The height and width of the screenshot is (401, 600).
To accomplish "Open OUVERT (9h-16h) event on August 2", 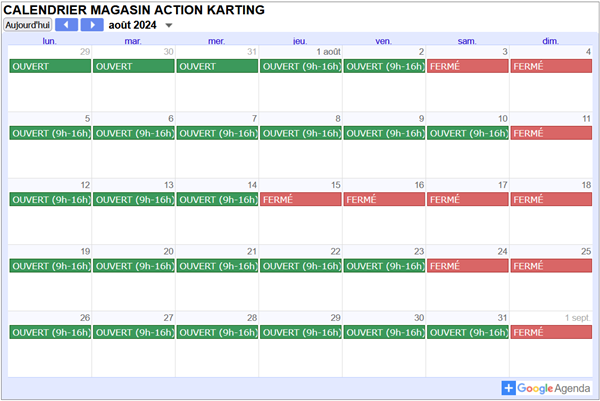I will point(384,66).
